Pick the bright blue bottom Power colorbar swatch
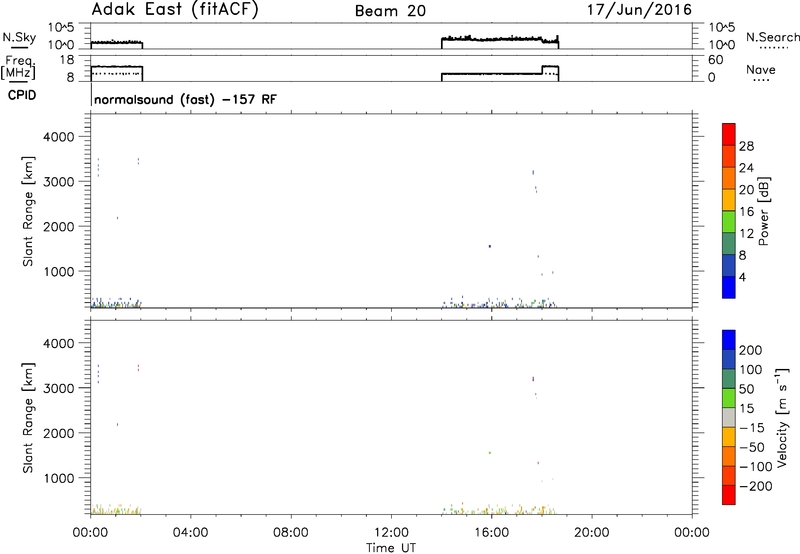 (x=729, y=287)
